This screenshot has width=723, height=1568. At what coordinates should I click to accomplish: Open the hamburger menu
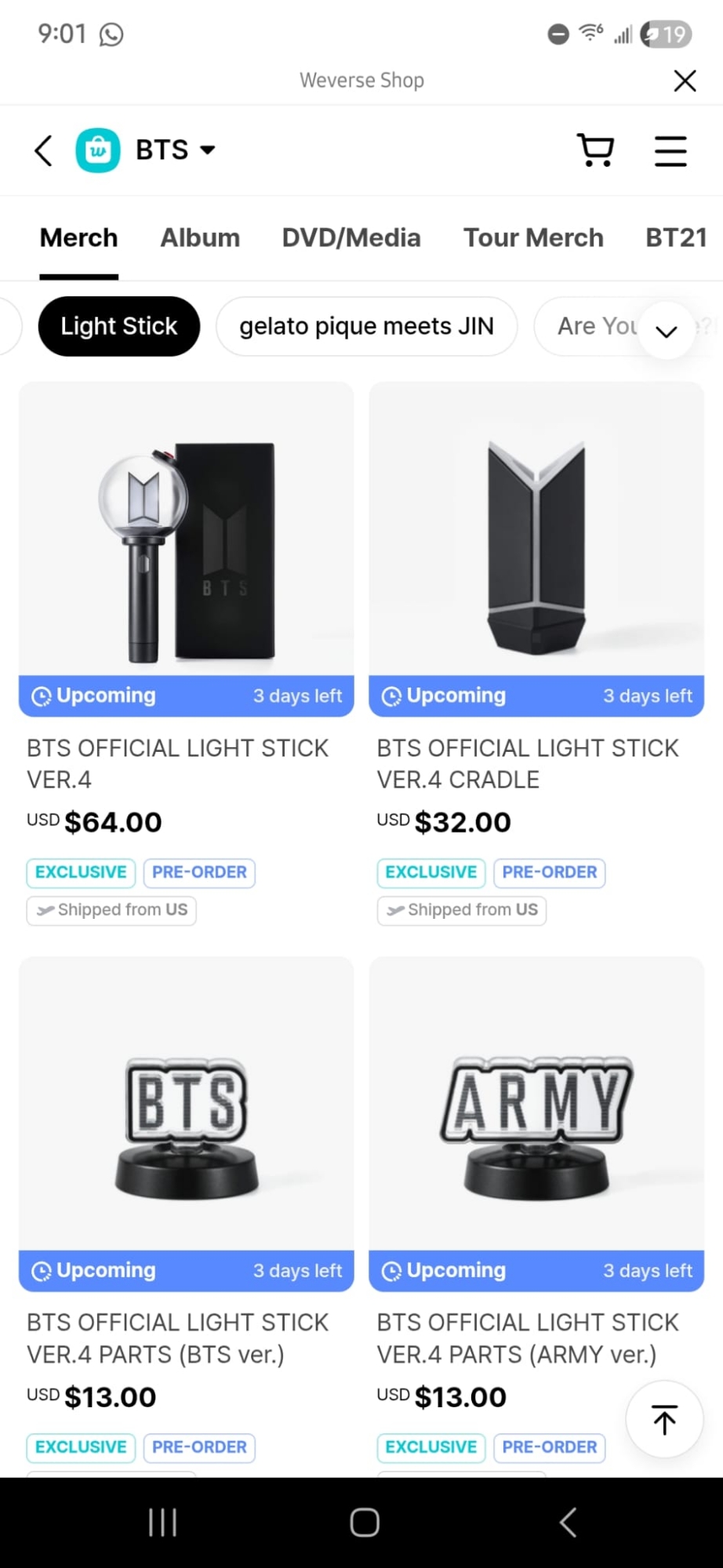[x=670, y=151]
